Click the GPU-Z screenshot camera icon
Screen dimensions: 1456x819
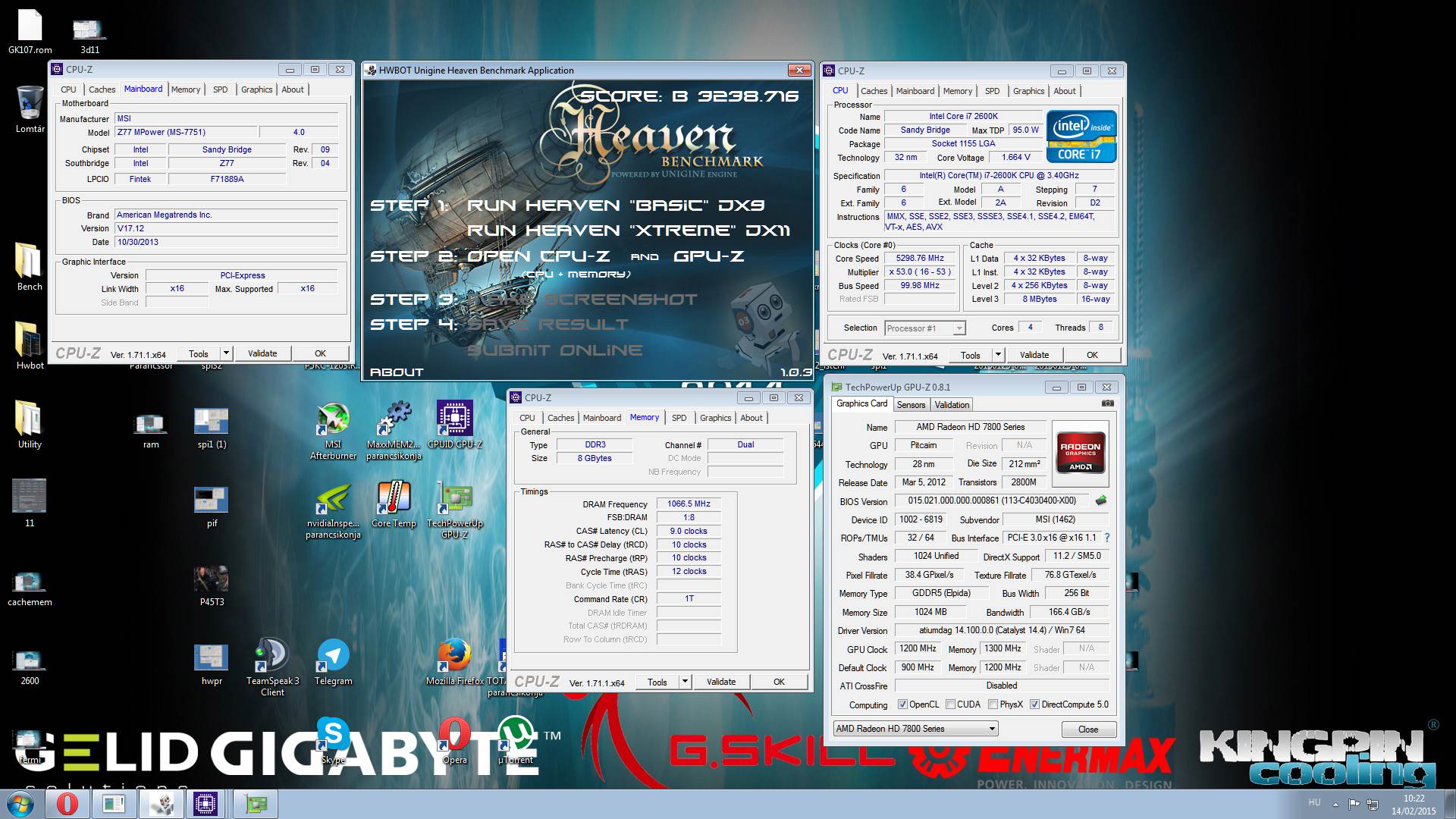coord(1108,403)
